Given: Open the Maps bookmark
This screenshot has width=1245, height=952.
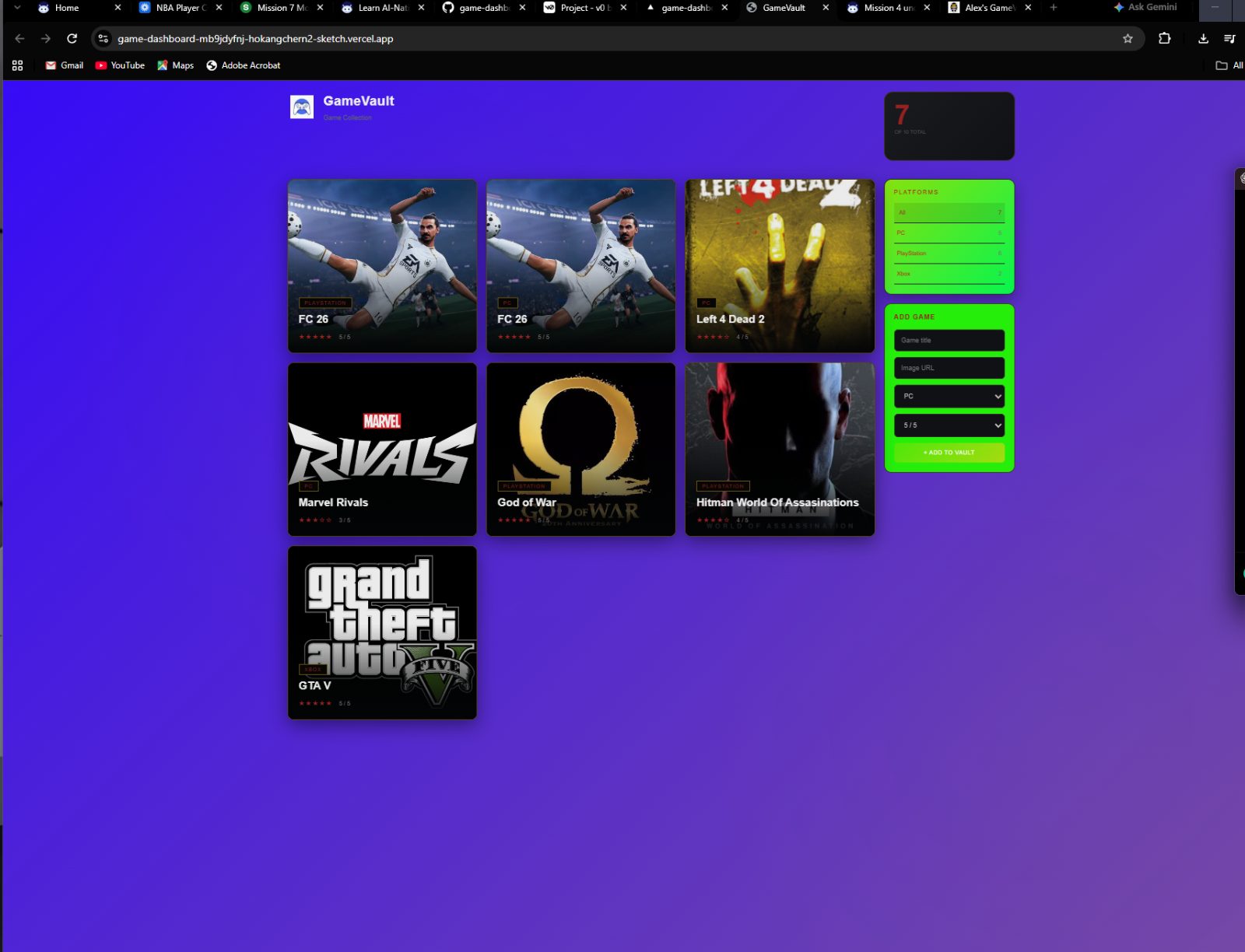Looking at the screenshot, I should coord(175,65).
